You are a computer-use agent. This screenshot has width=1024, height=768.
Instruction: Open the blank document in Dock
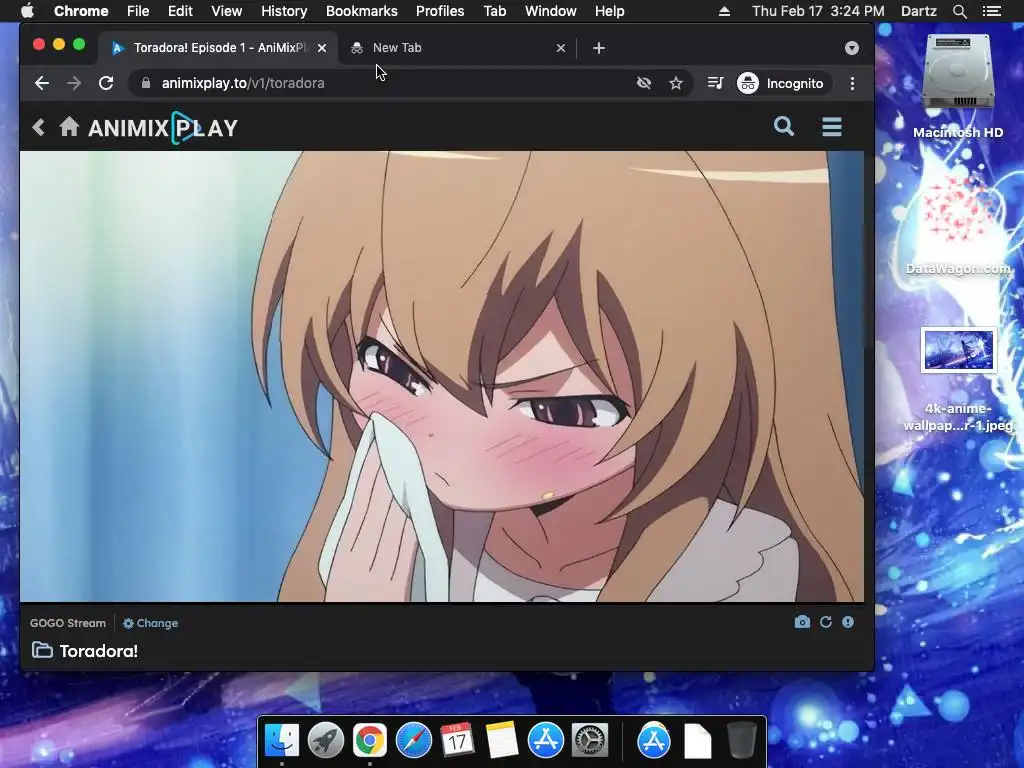tap(697, 741)
